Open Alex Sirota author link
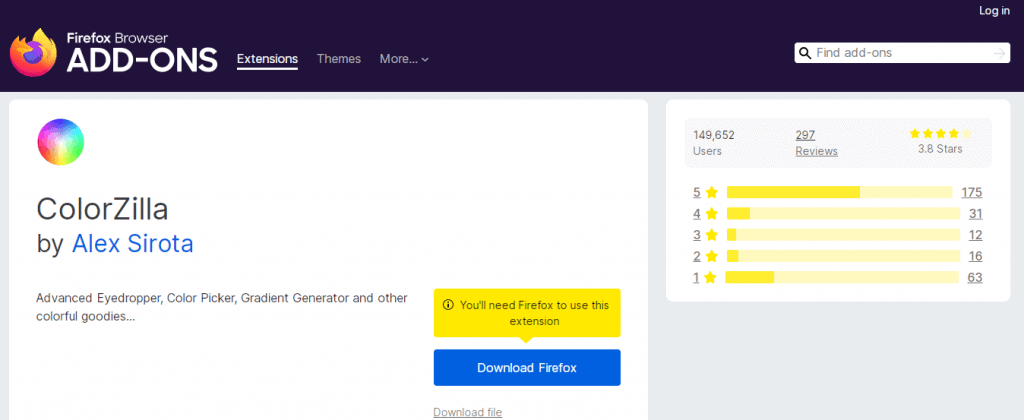 pos(133,244)
